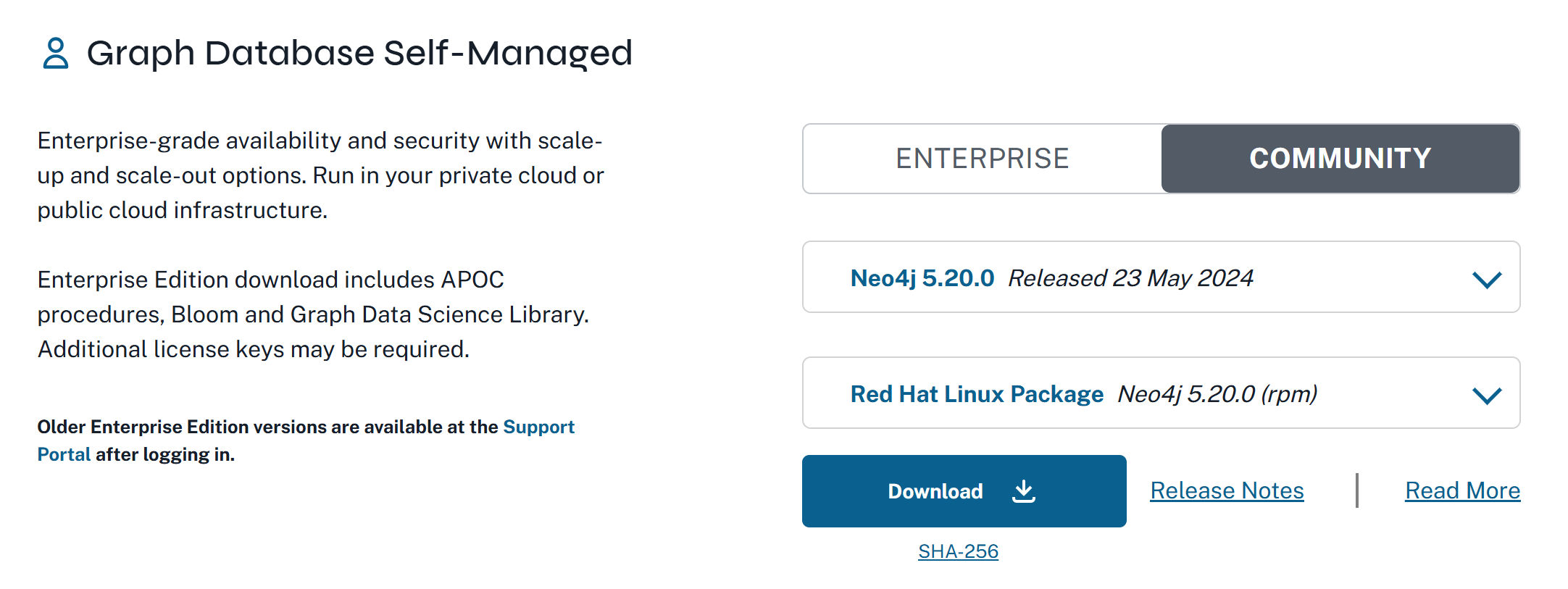Click the divider between Release Notes and Read More

click(x=1356, y=490)
